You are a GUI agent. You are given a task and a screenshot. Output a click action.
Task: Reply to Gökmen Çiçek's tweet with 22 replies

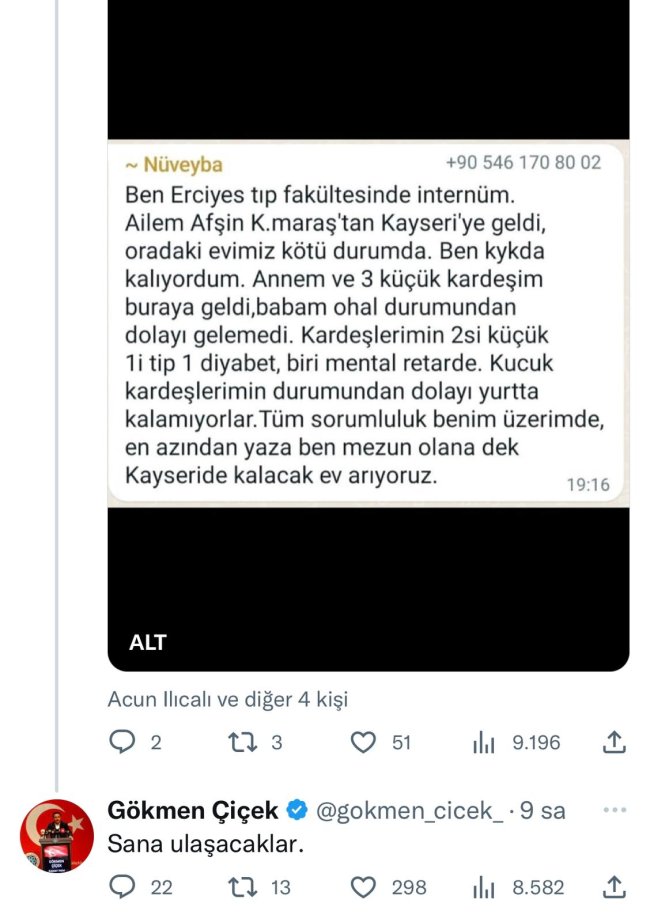[122, 887]
